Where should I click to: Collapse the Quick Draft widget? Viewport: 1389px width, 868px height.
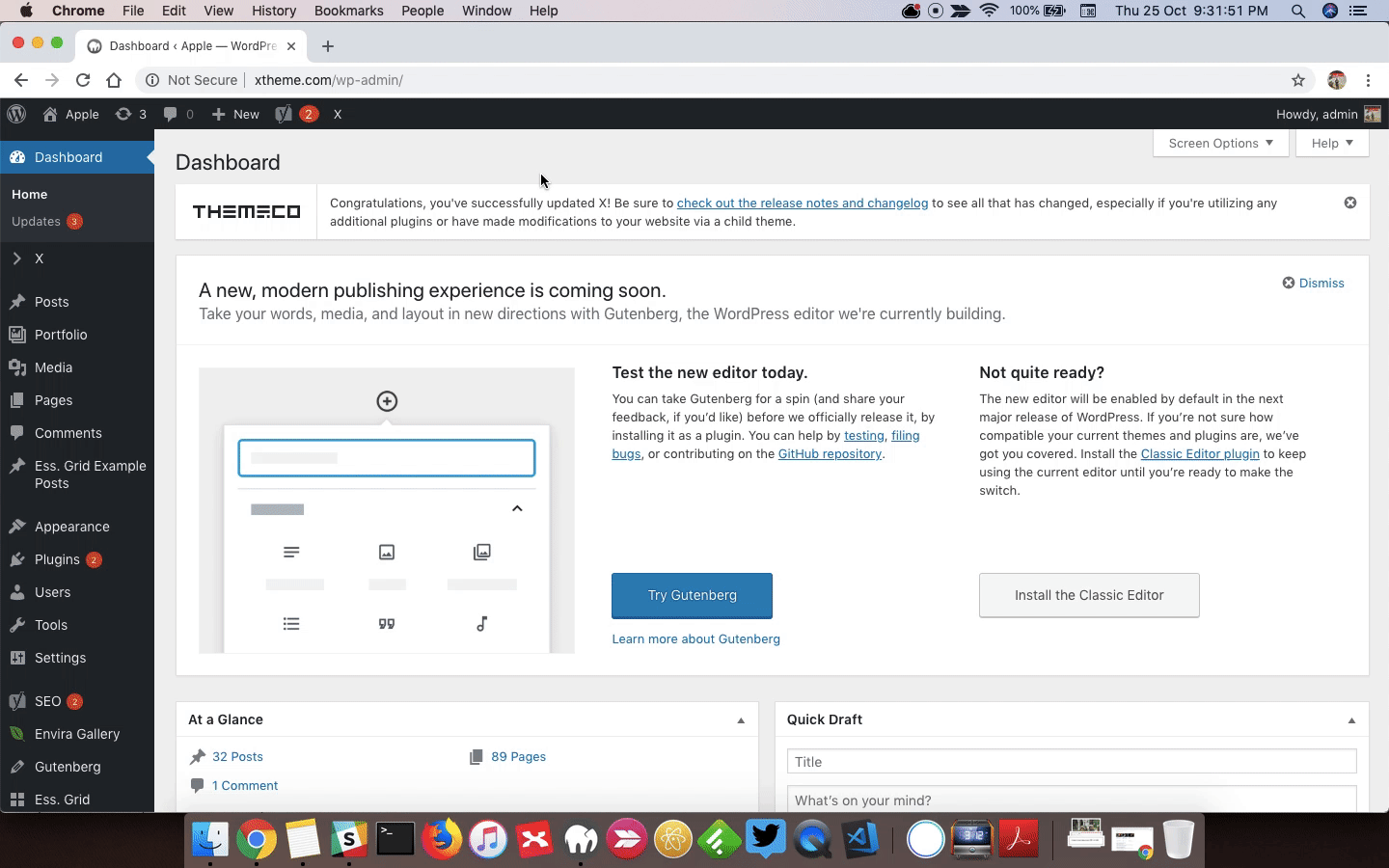pyautogui.click(x=1351, y=720)
